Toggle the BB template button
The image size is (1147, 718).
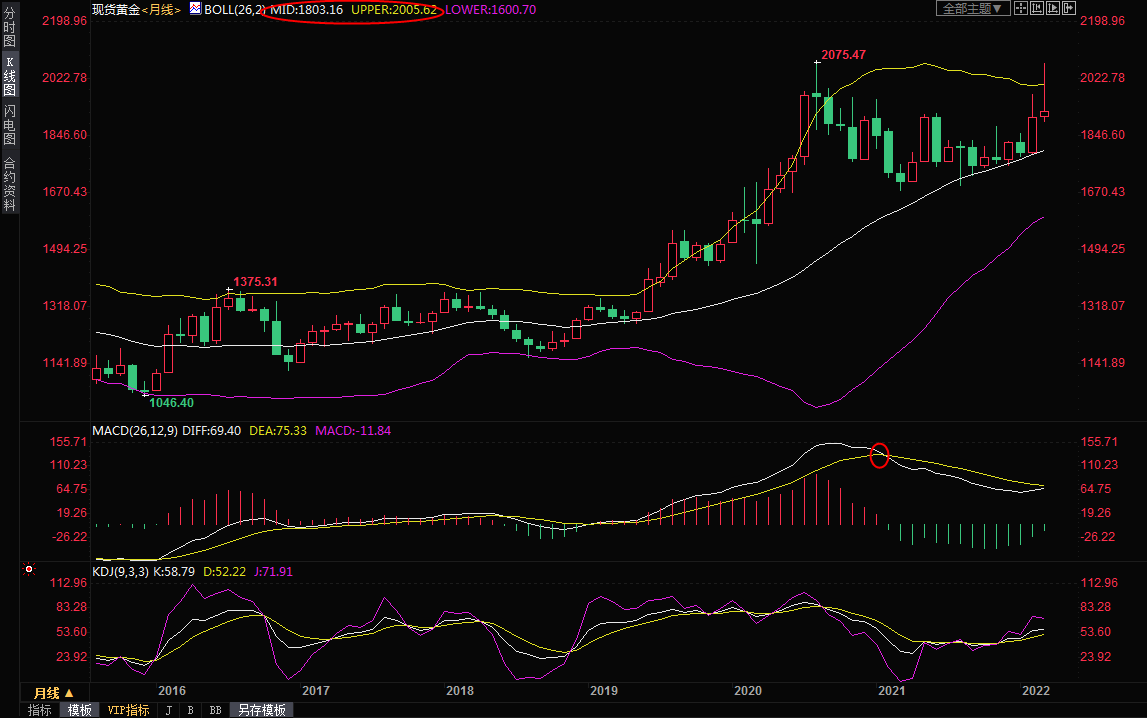215,710
